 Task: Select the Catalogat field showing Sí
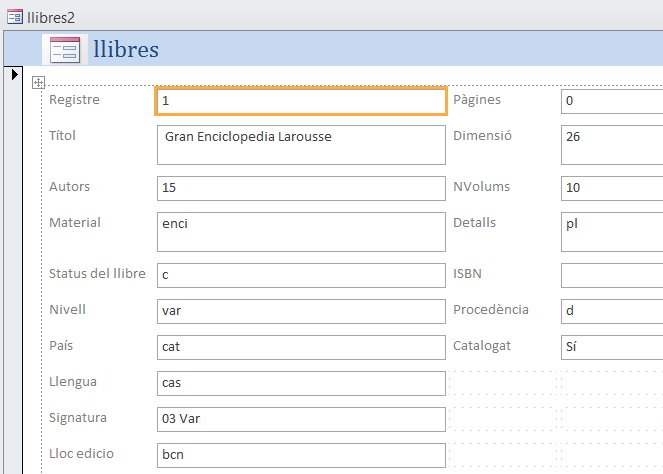point(612,347)
